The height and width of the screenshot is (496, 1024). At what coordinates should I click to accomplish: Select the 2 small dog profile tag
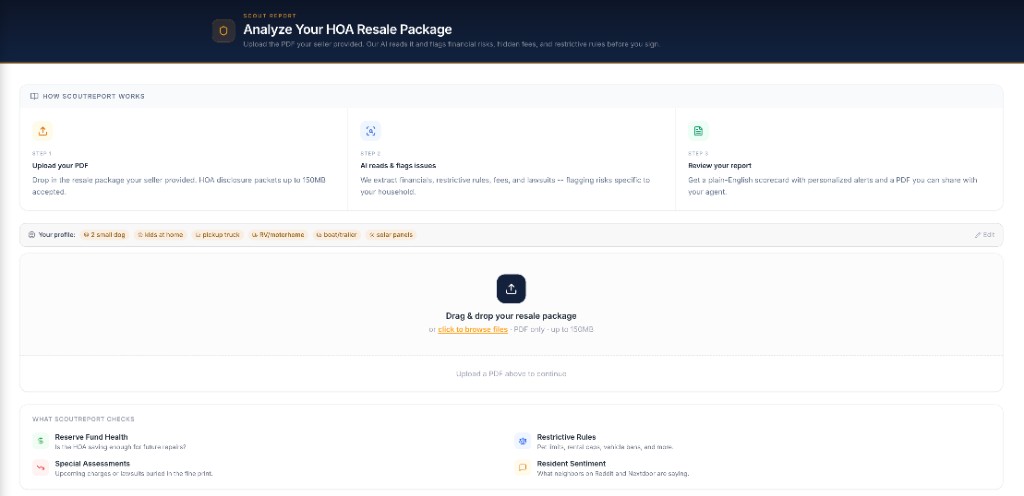104,235
